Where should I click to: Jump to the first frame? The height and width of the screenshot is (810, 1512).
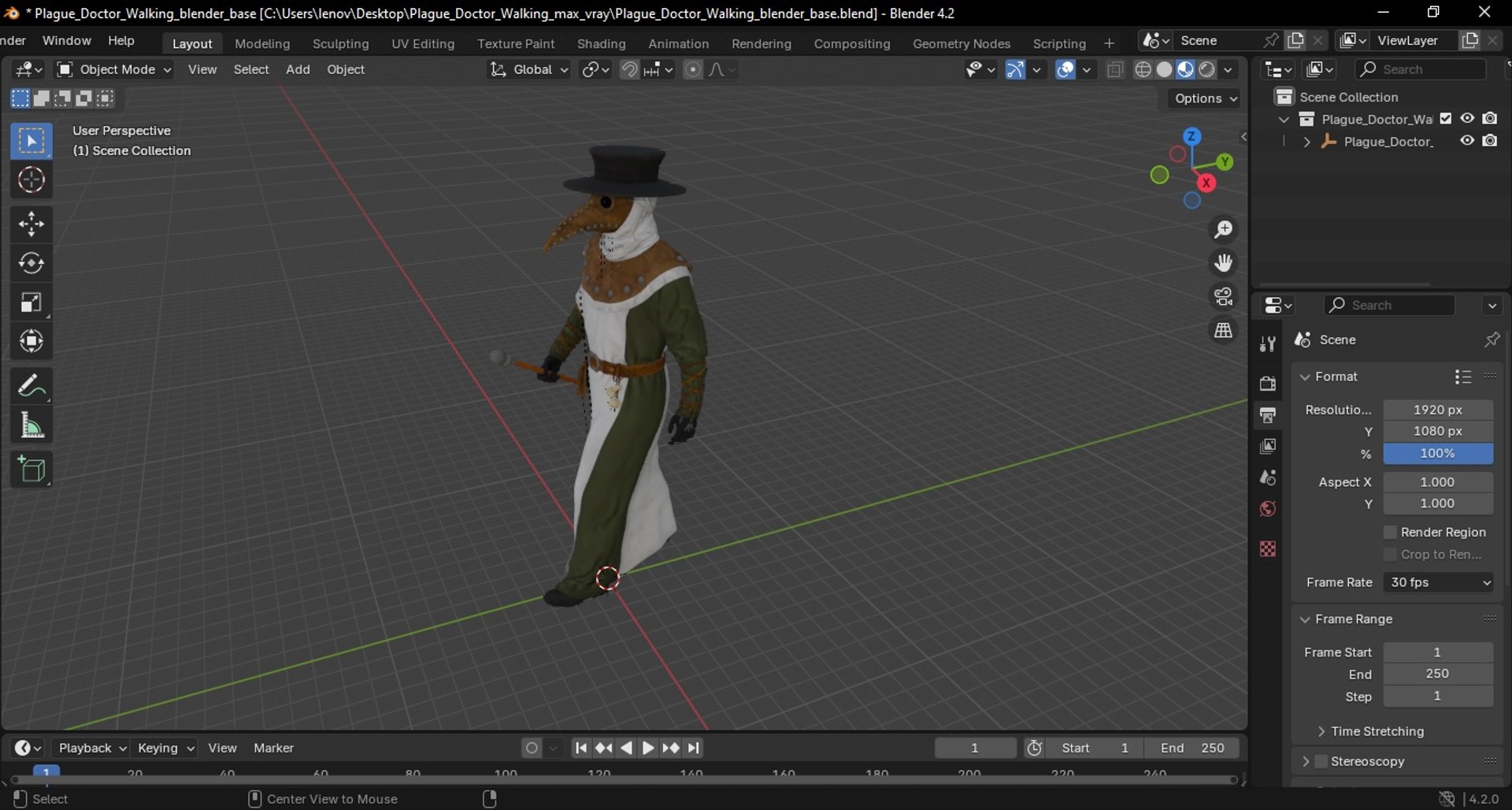pos(581,748)
